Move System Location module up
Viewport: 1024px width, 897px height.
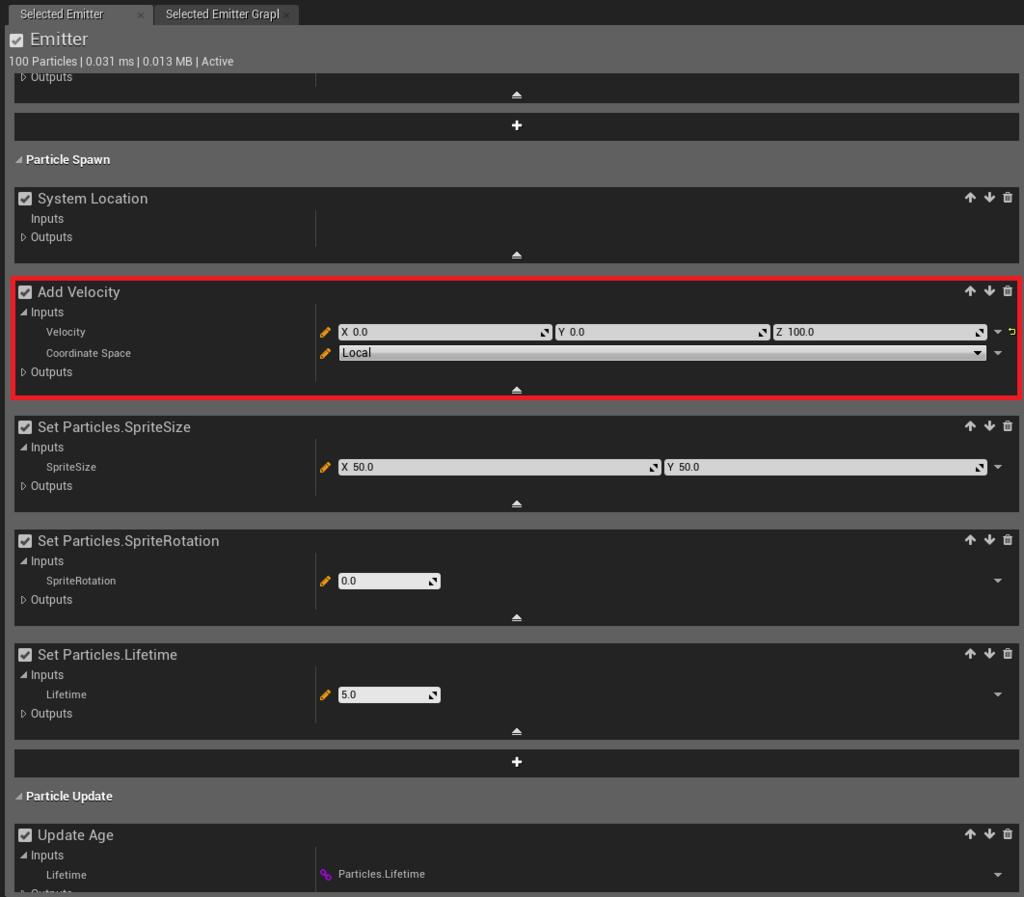pos(970,198)
